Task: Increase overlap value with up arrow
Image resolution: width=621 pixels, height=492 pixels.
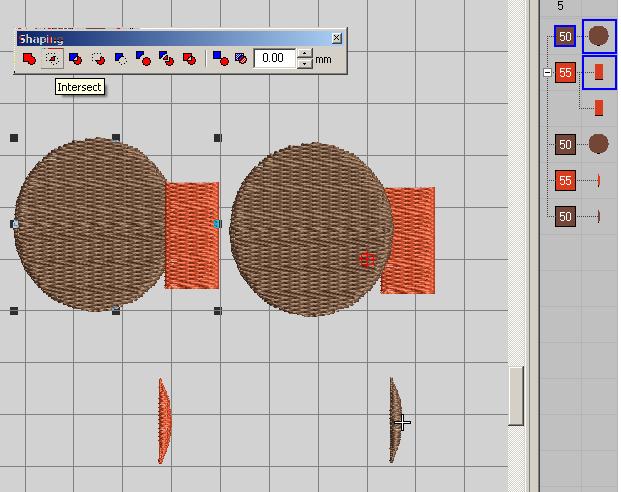Action: tap(304, 54)
